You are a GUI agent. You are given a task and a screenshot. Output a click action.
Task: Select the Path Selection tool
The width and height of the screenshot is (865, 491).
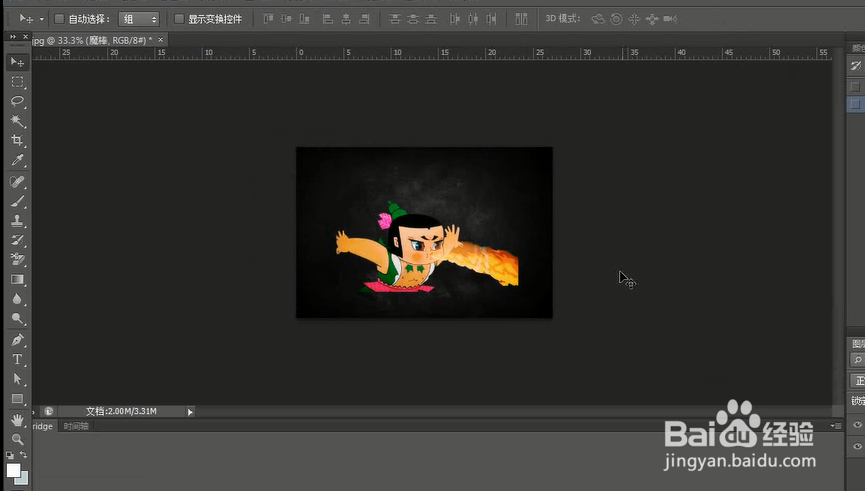[x=17, y=378]
